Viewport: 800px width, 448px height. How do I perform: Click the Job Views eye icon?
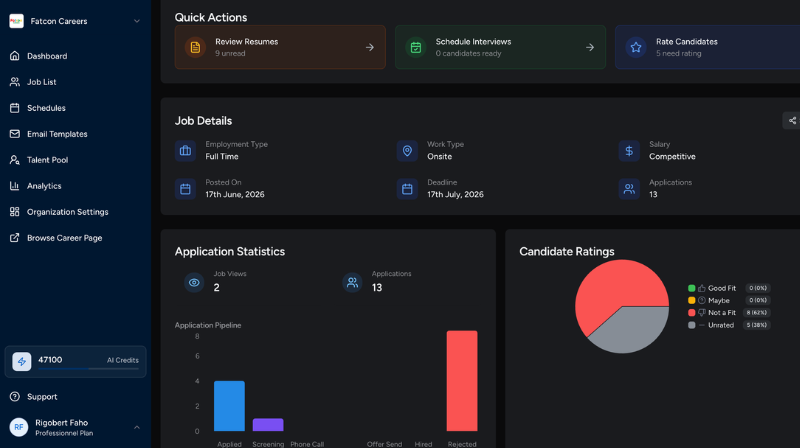(194, 282)
